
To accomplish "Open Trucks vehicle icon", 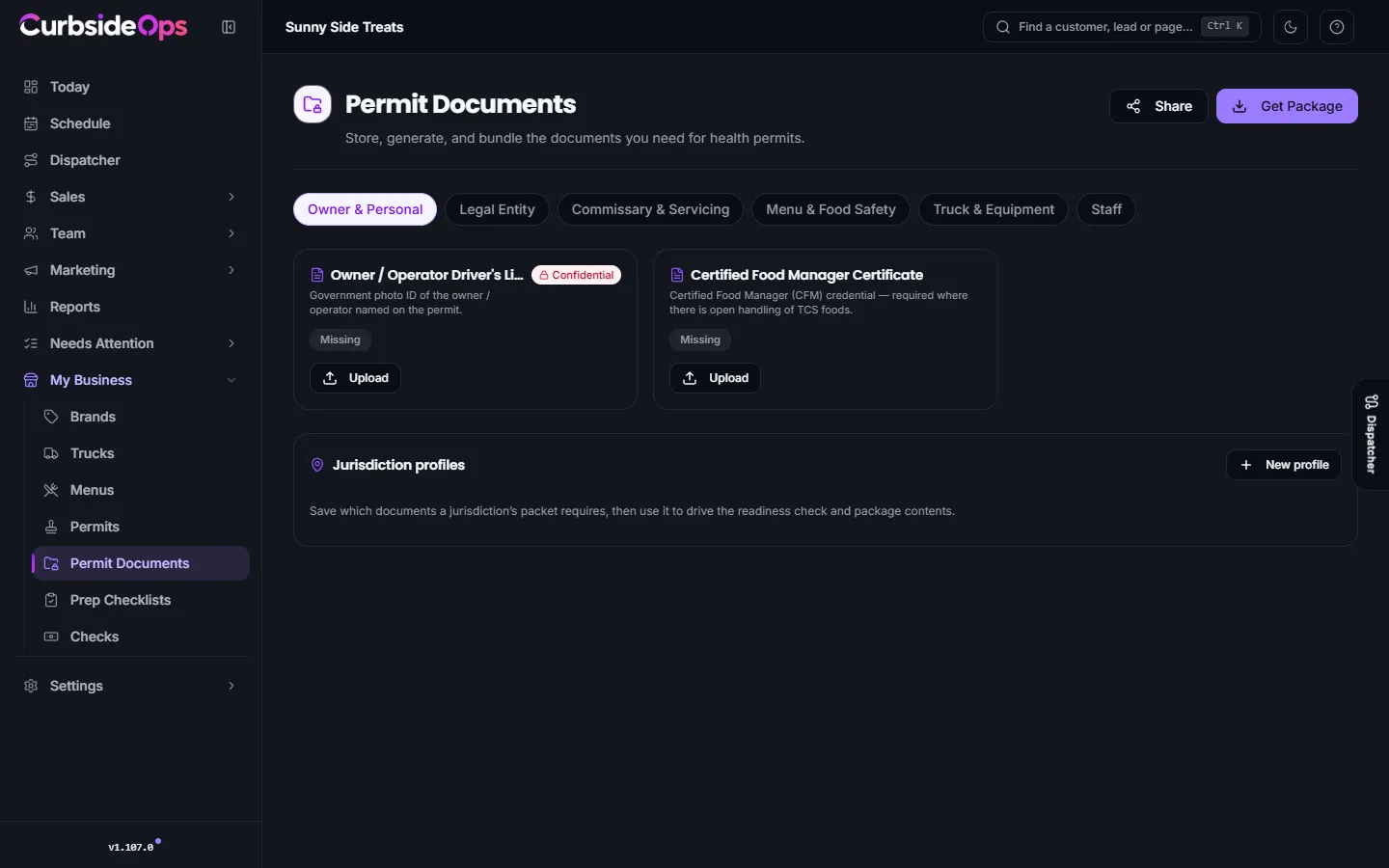I will click(x=51, y=453).
